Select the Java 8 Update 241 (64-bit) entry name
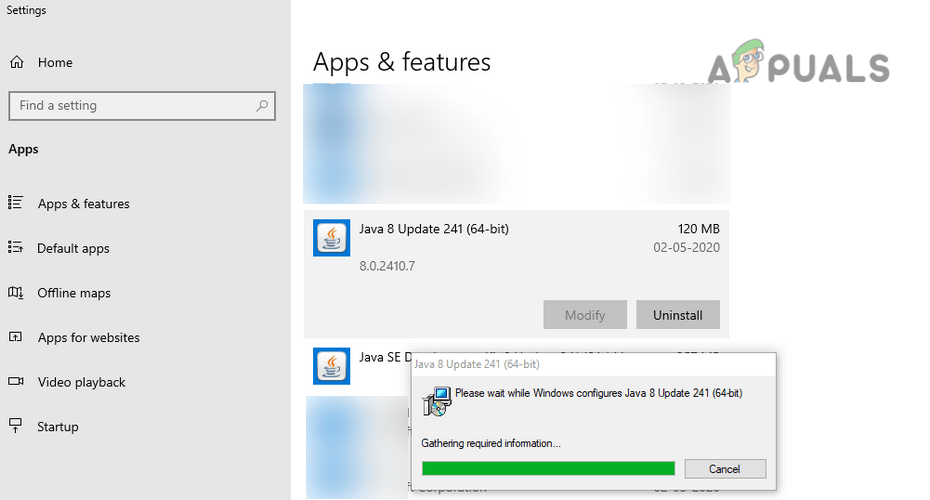Screen dimensions: 930x500 (434, 229)
